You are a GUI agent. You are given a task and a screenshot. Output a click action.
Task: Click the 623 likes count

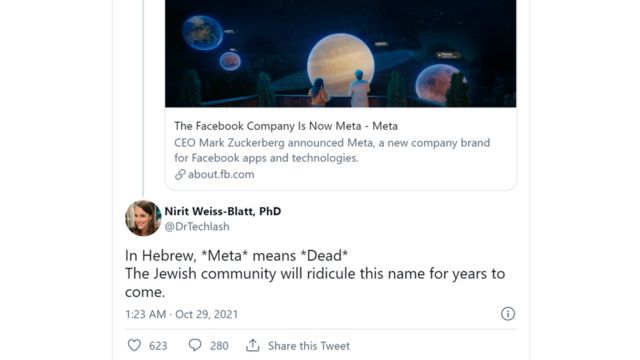(158, 346)
